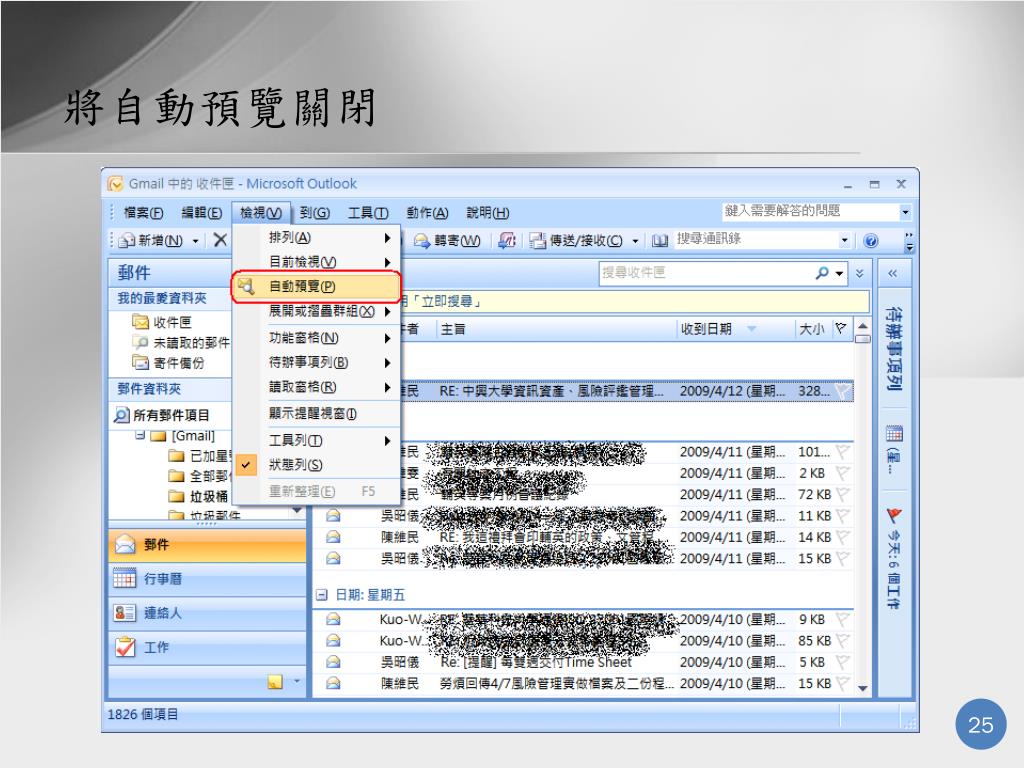Click the address book icon
1024x768 pixels.
[x=660, y=241]
